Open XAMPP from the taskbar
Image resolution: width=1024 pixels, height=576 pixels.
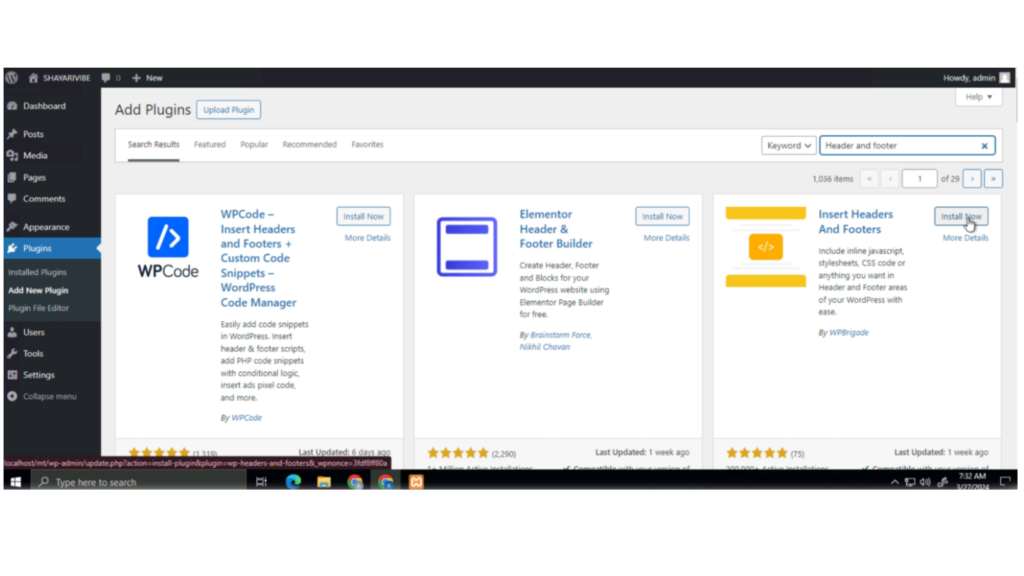point(416,482)
